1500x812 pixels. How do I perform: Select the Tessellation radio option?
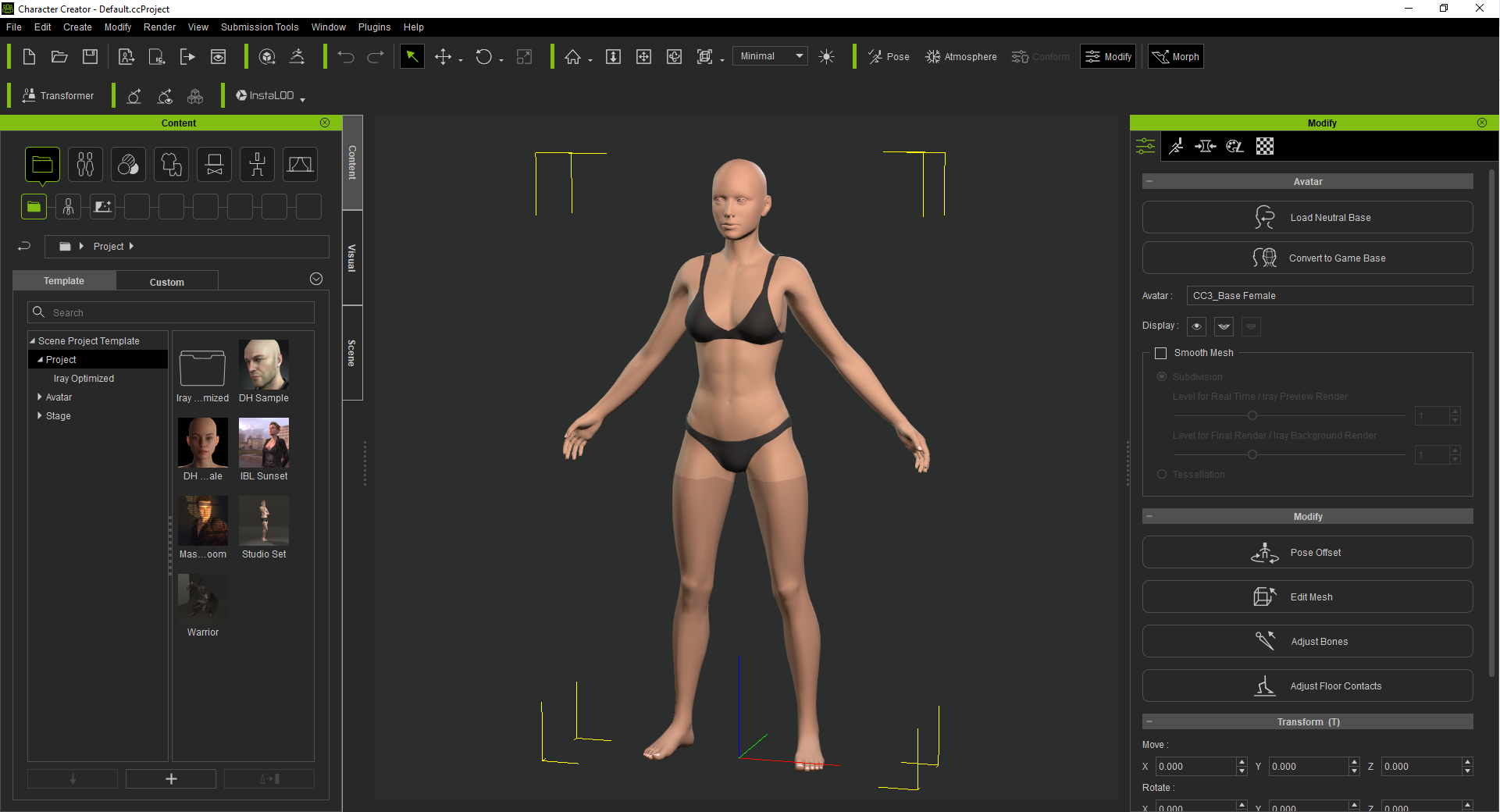click(x=1162, y=474)
